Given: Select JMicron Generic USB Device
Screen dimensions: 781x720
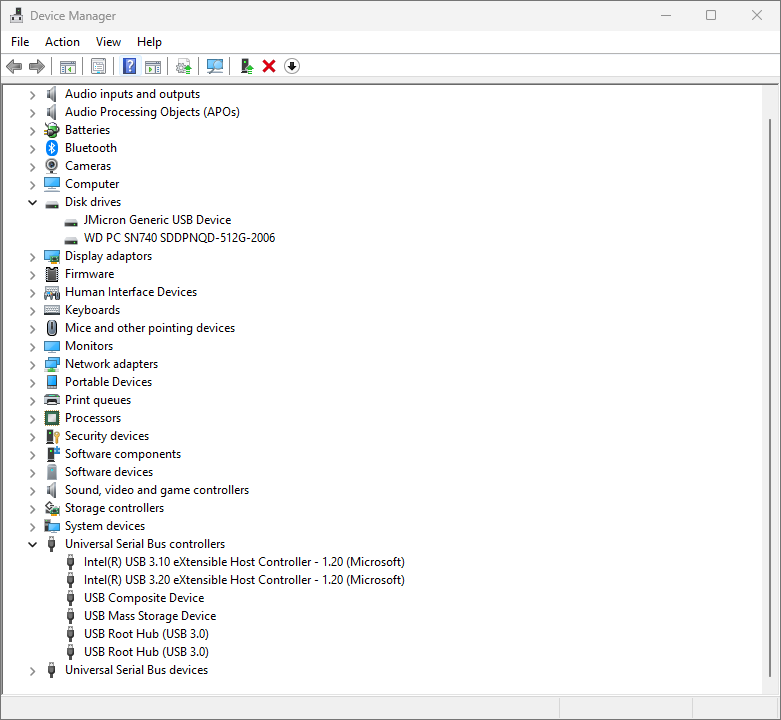Looking at the screenshot, I should [x=157, y=220].
